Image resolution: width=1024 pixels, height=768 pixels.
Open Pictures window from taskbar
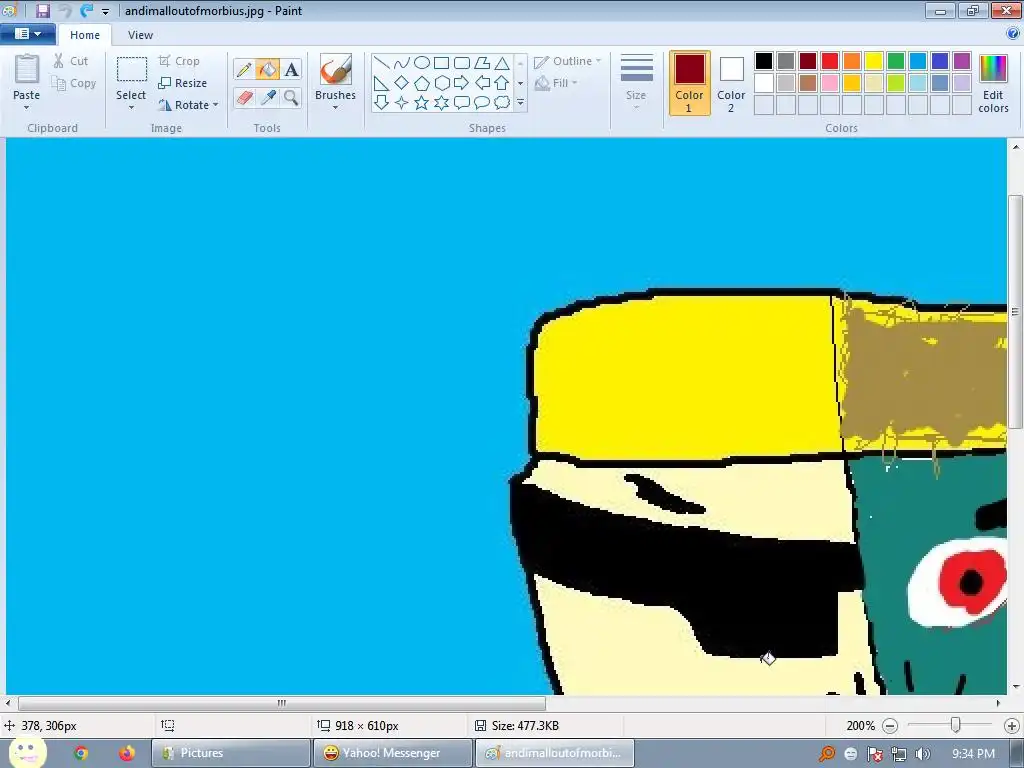coord(231,753)
